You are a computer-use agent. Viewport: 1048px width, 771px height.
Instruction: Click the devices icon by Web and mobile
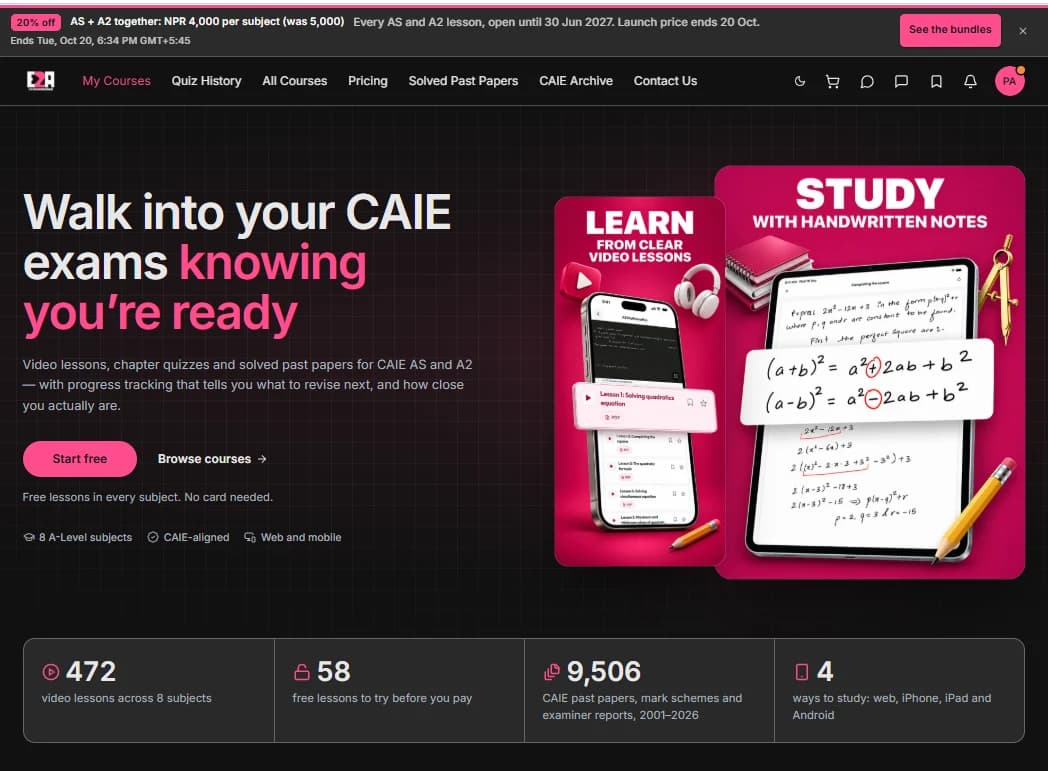pos(250,537)
